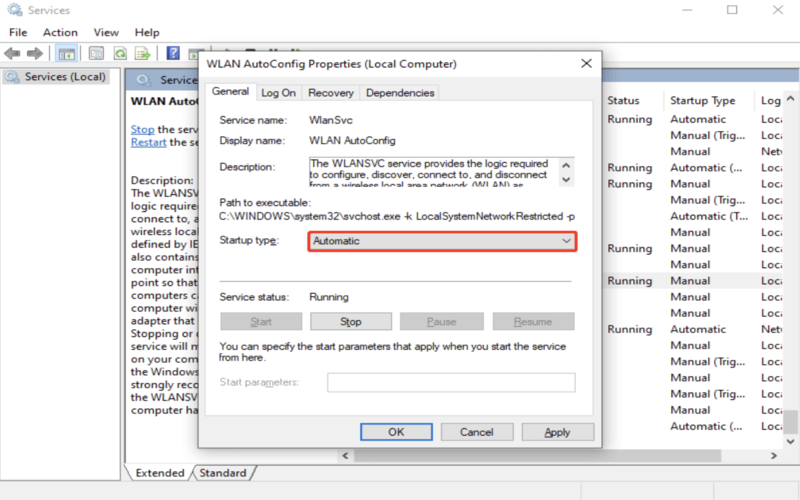Click the disabled Pause button

tap(441, 321)
